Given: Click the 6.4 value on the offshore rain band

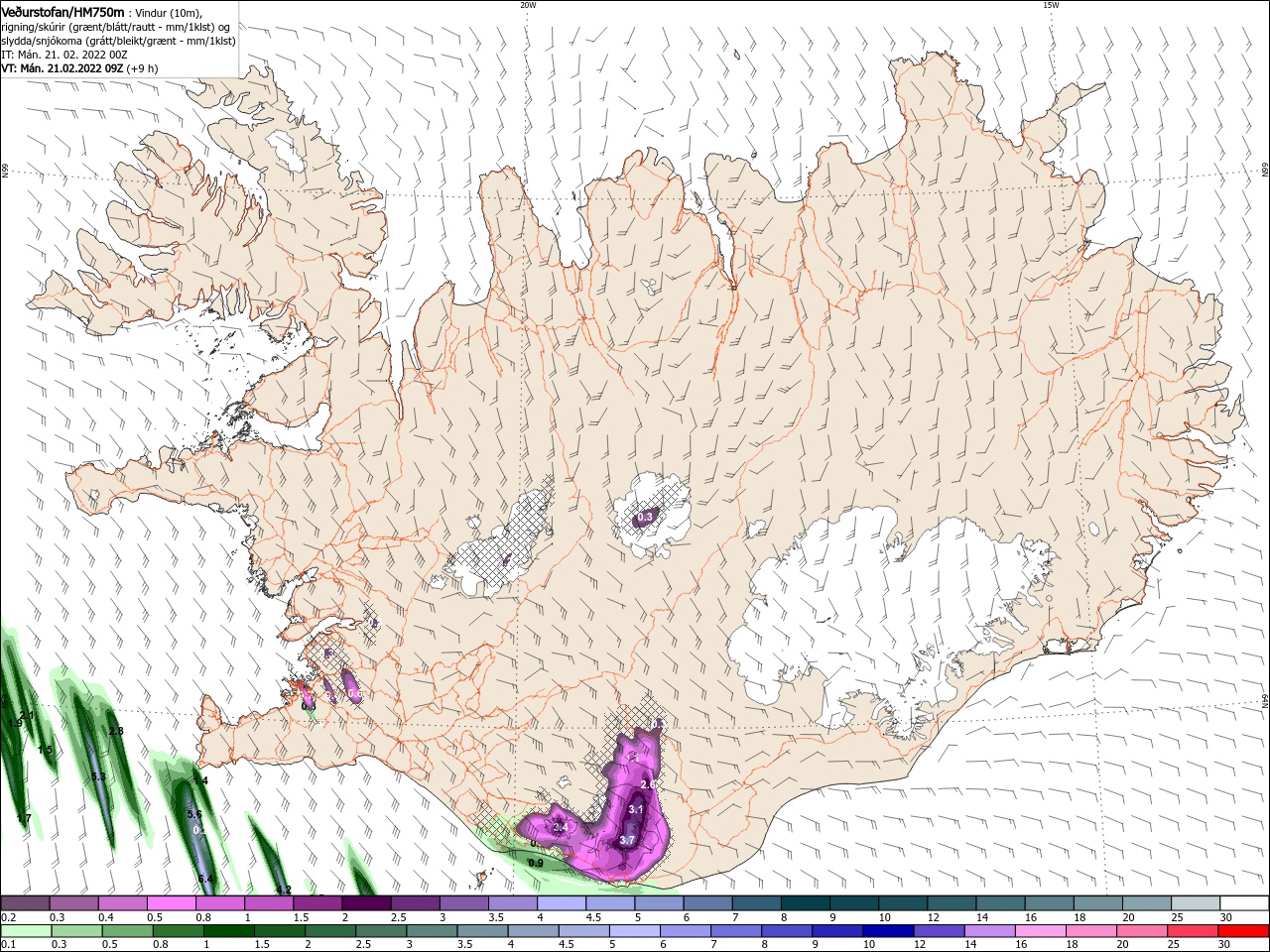Looking at the screenshot, I should click(x=205, y=879).
